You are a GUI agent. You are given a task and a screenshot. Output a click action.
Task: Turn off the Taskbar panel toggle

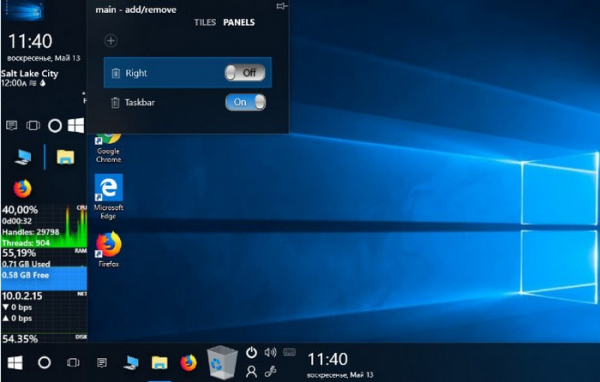245,102
